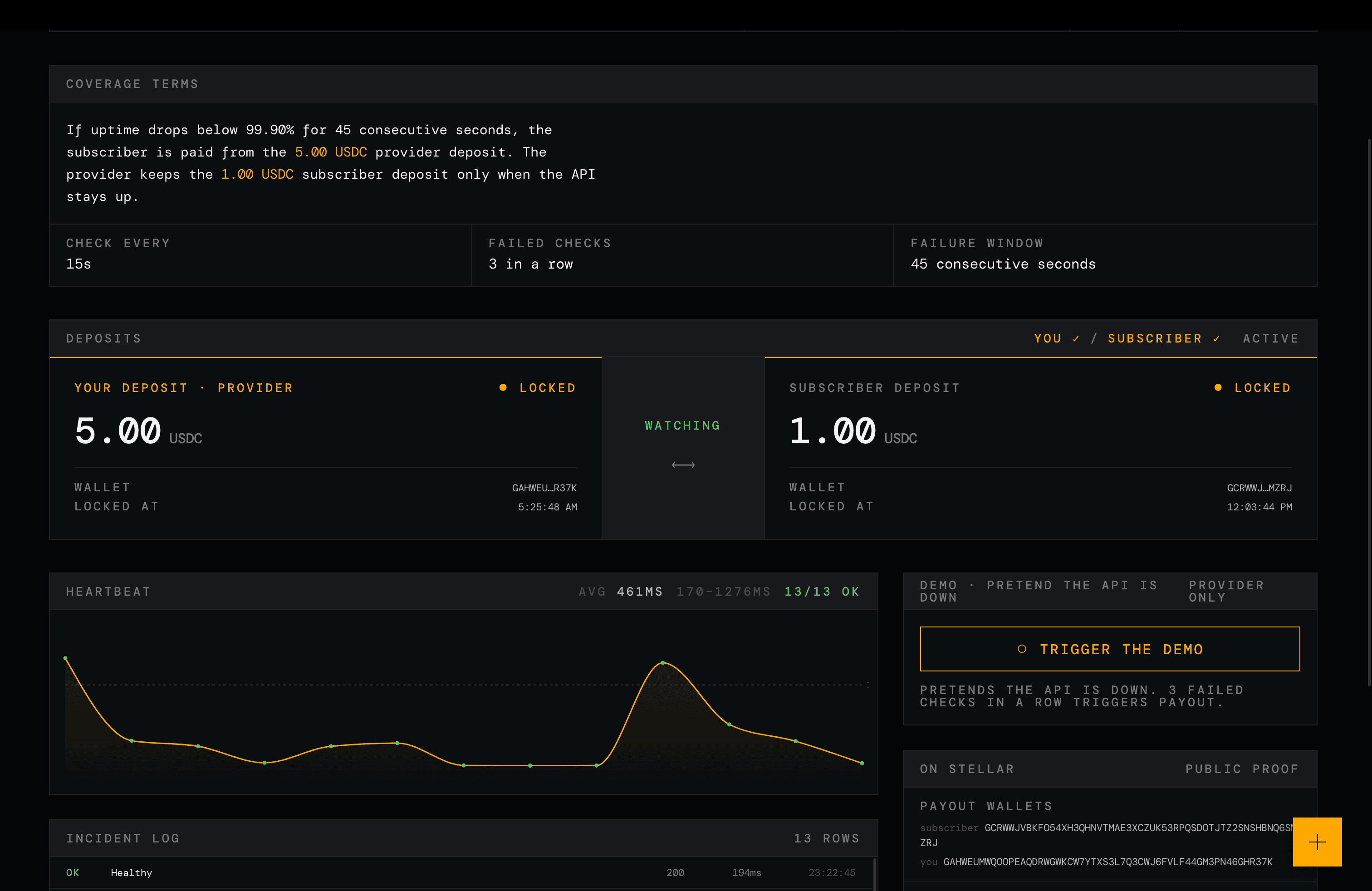1372x891 pixels.
Task: Click the 194ms value in the incident log
Action: [746, 872]
